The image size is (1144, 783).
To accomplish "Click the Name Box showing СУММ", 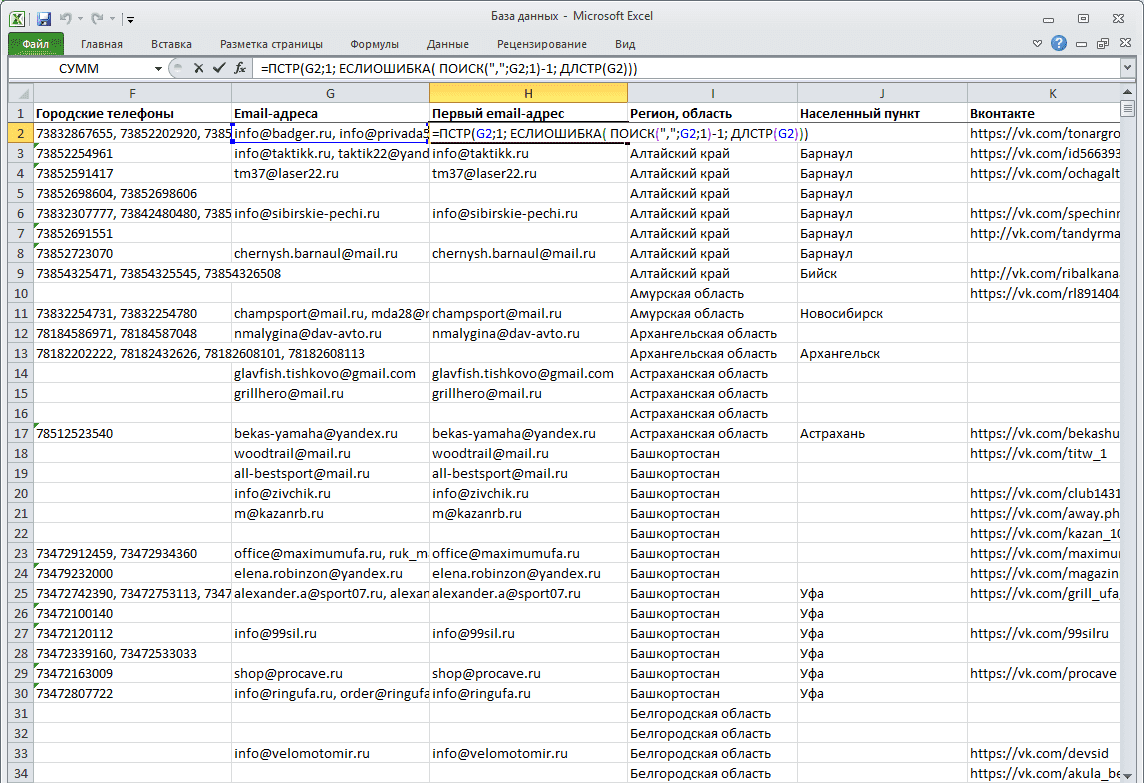I will click(80, 69).
